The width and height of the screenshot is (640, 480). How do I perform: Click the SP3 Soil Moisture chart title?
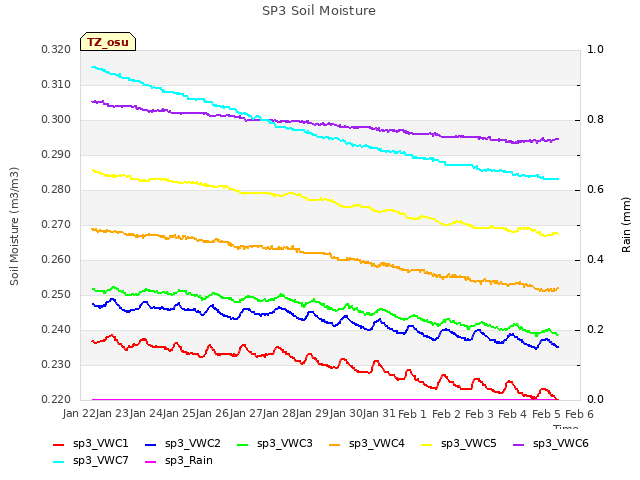[x=319, y=11]
